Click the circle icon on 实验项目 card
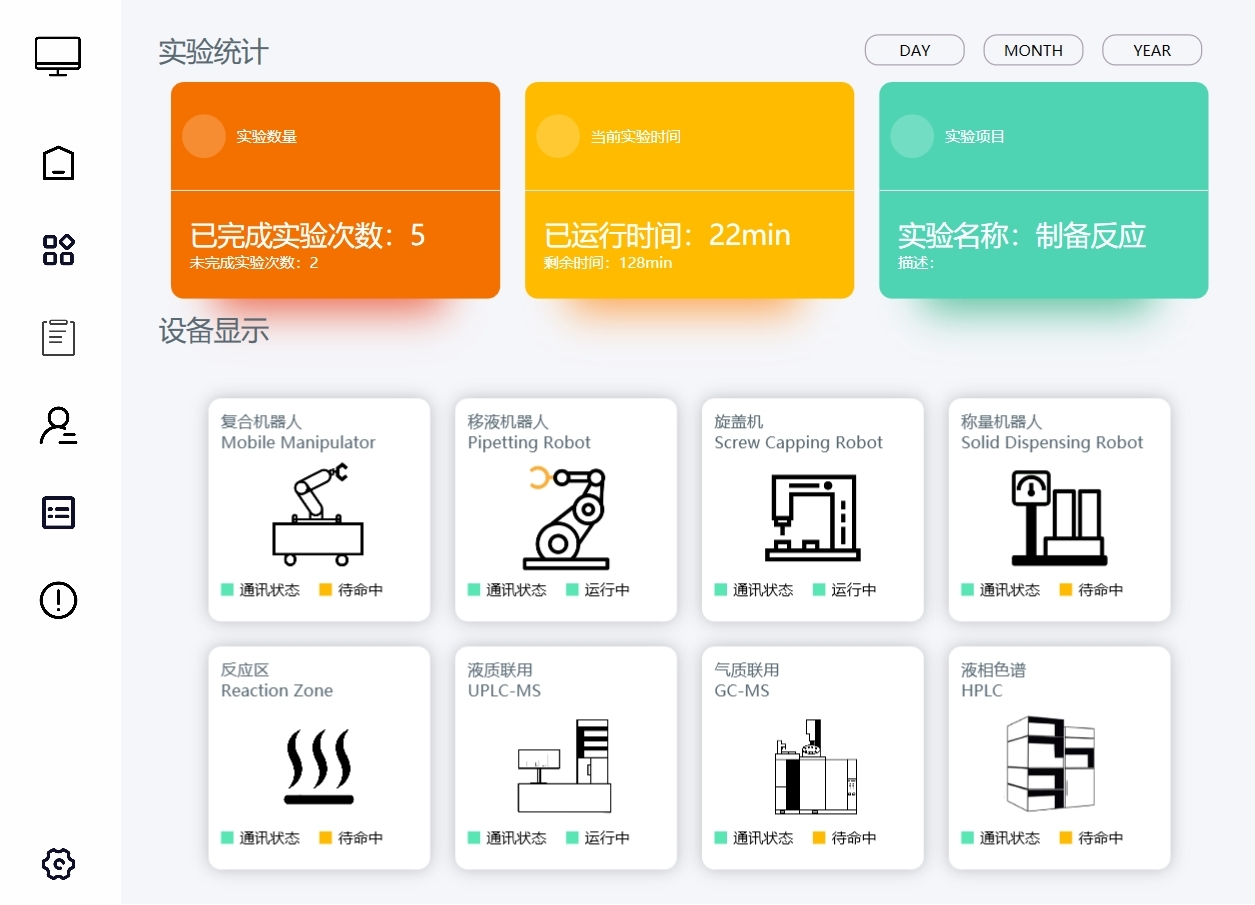Viewport: 1255px width, 905px height. tap(912, 136)
